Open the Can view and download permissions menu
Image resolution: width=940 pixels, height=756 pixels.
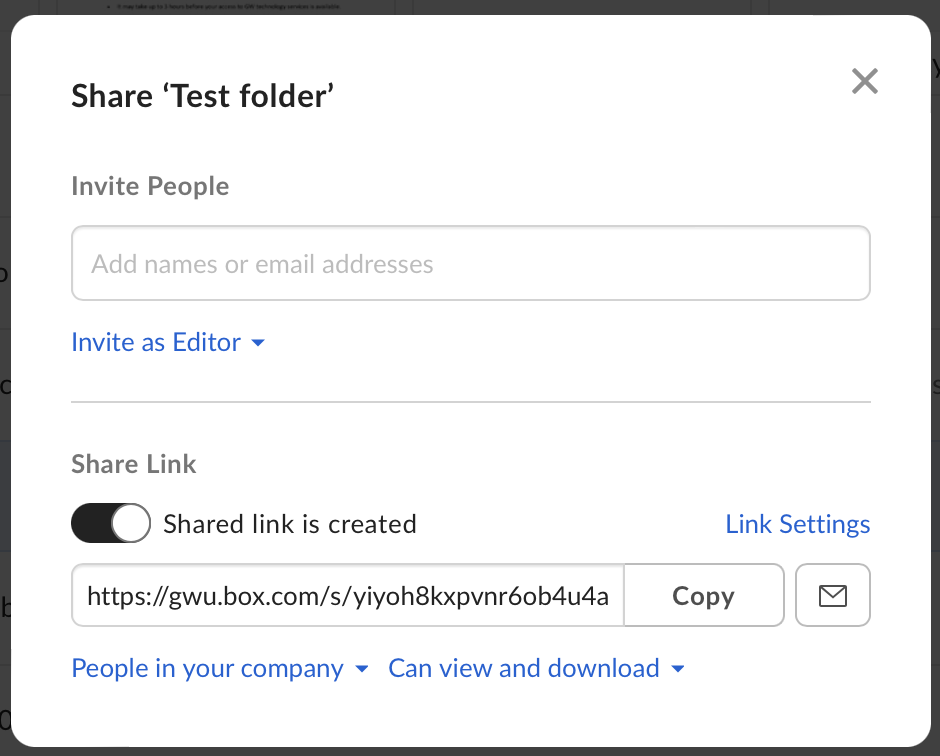click(x=524, y=669)
